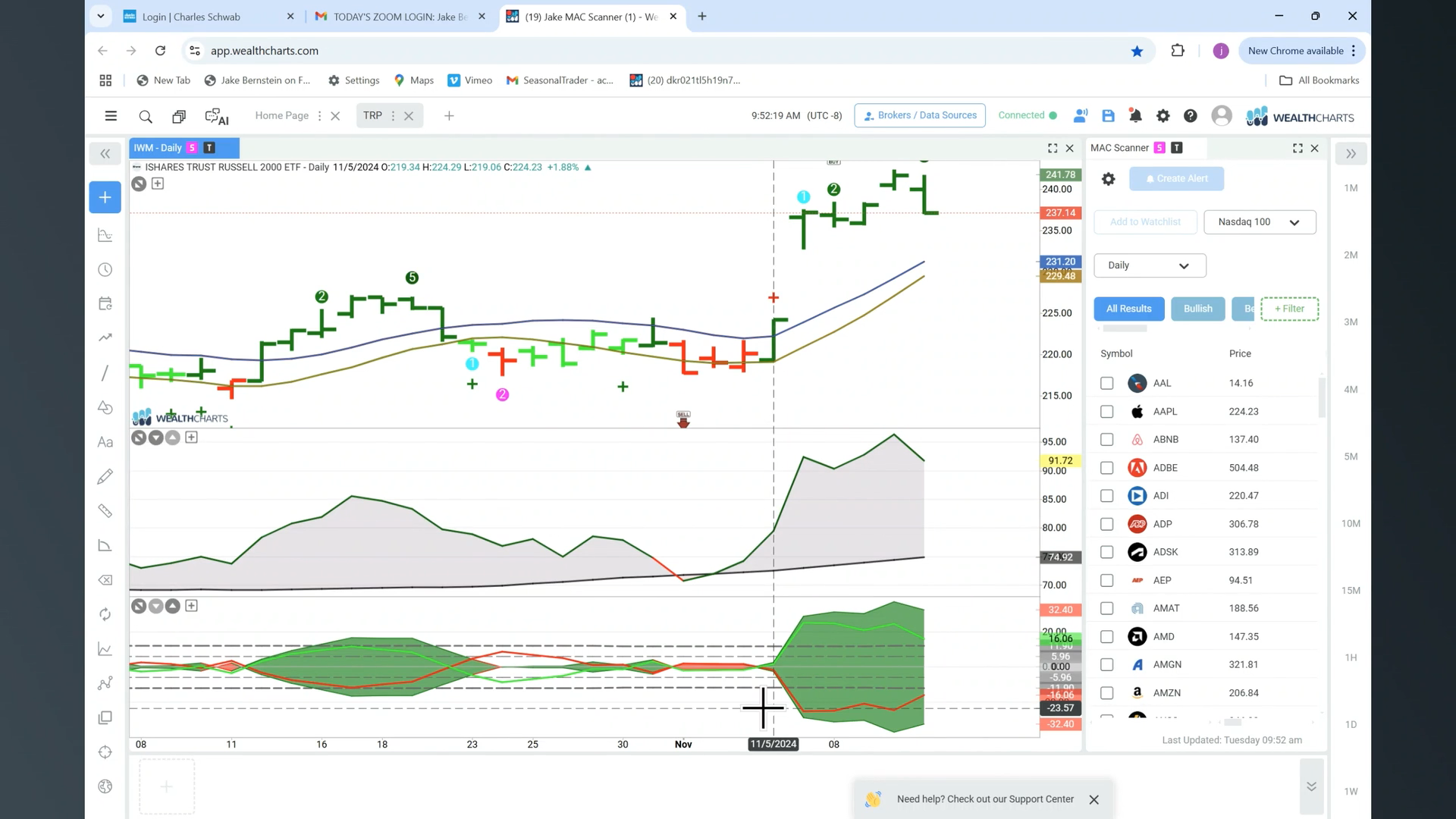The image size is (1456, 819).
Task: Open the AI assistant tool
Action: click(217, 116)
